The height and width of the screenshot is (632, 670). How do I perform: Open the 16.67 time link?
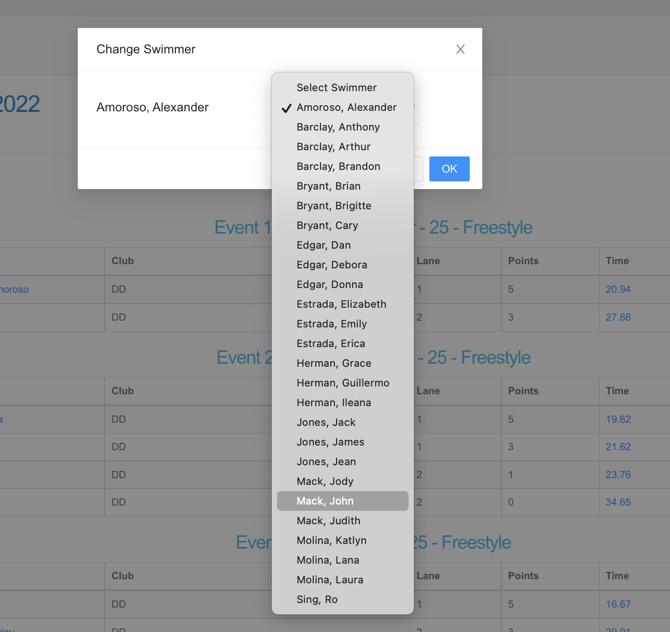pyautogui.click(x=618, y=605)
